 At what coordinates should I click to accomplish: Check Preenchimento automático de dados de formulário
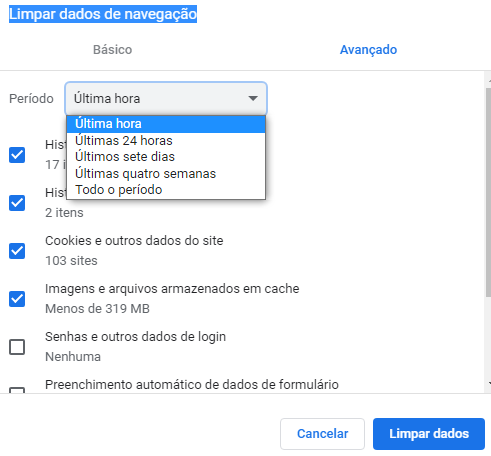tap(17, 390)
